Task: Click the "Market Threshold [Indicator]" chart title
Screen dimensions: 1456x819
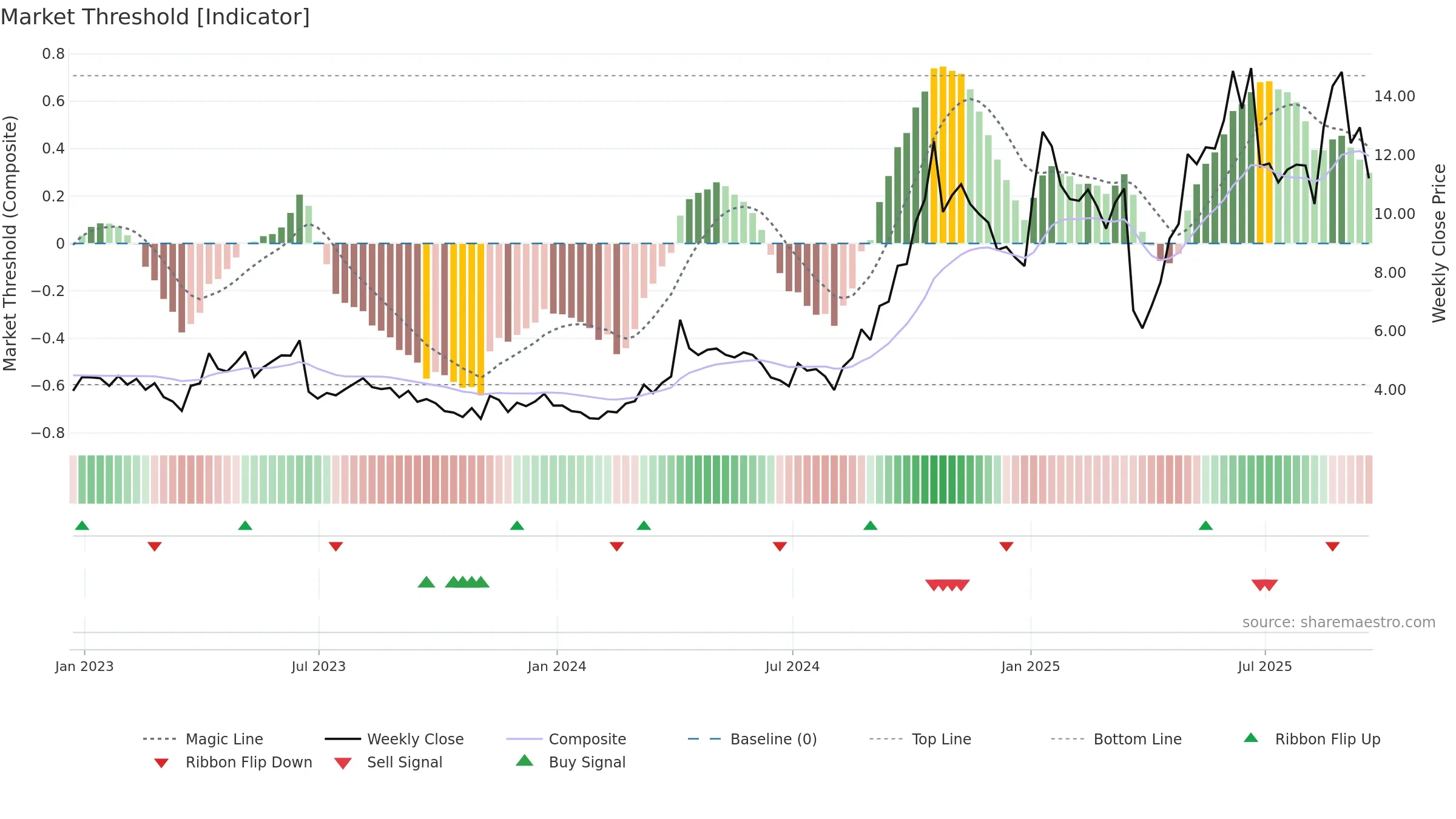Action: tap(155, 17)
